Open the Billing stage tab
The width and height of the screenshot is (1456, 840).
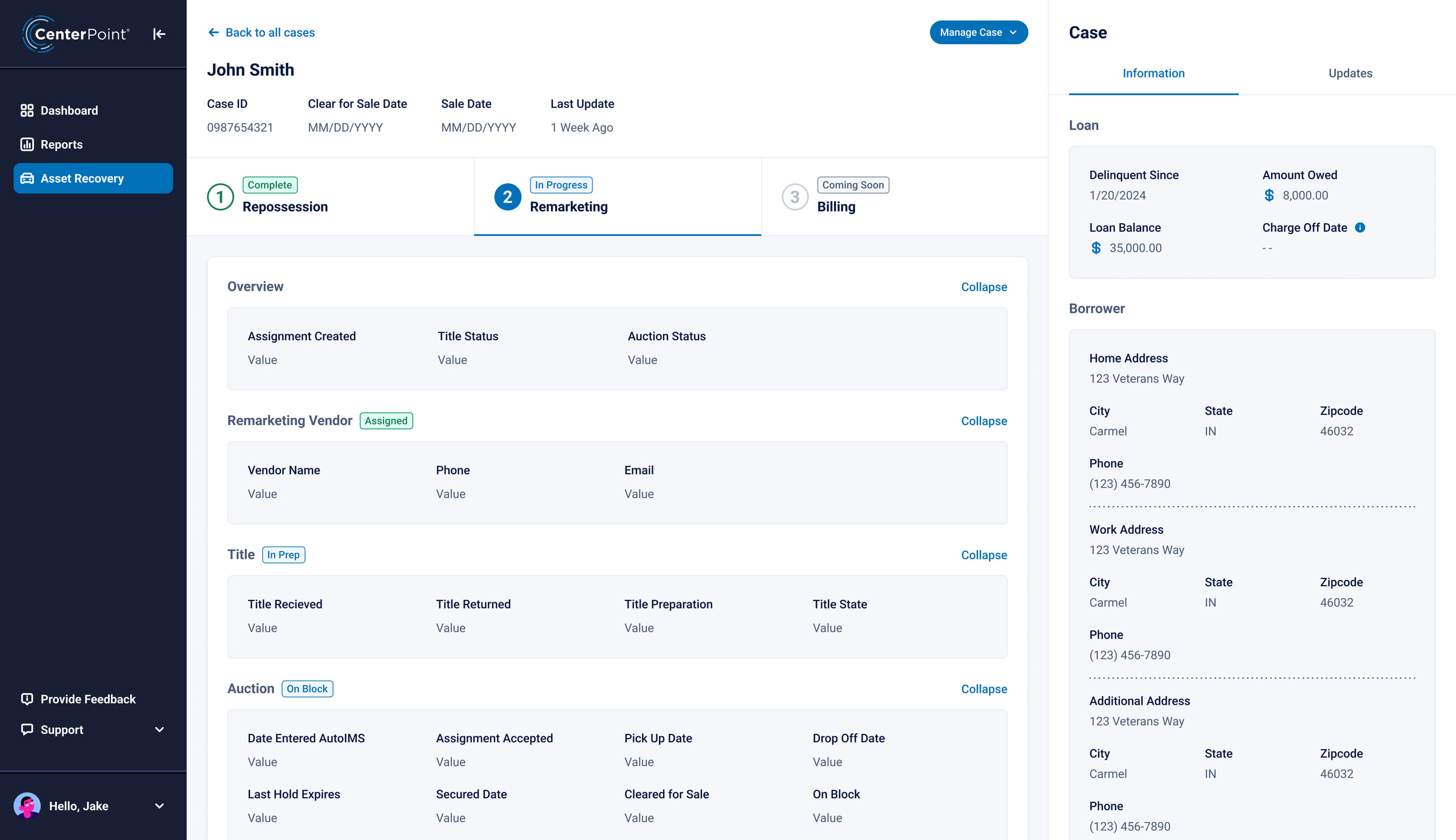(905, 197)
